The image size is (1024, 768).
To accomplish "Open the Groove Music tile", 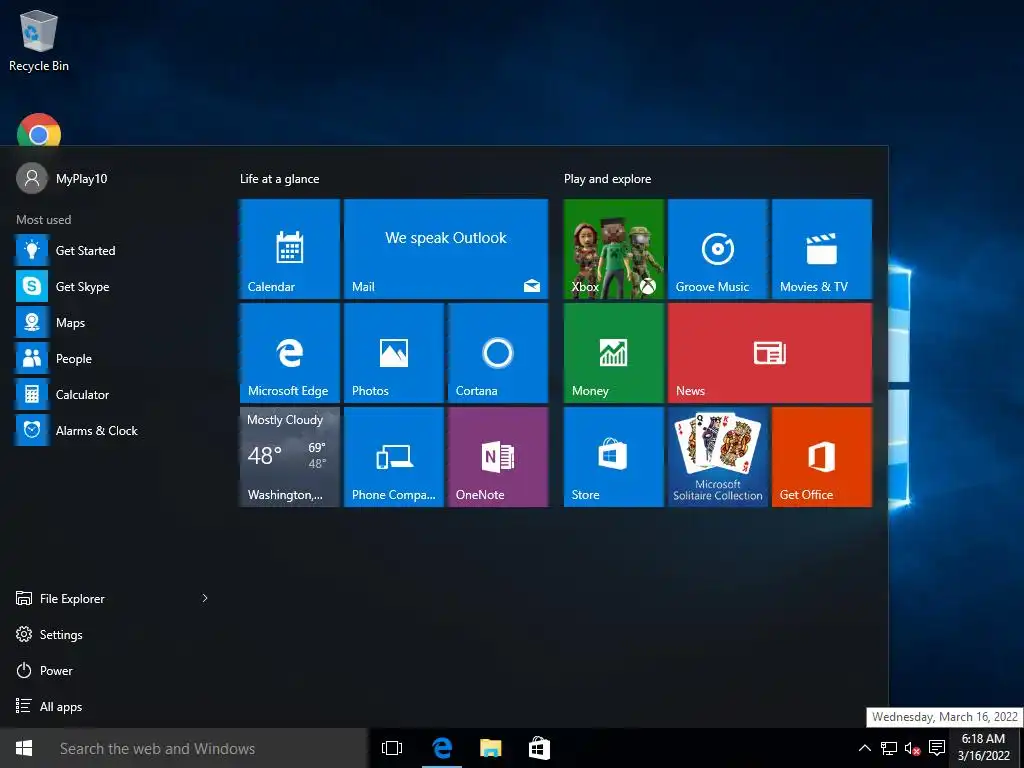I will pos(717,249).
